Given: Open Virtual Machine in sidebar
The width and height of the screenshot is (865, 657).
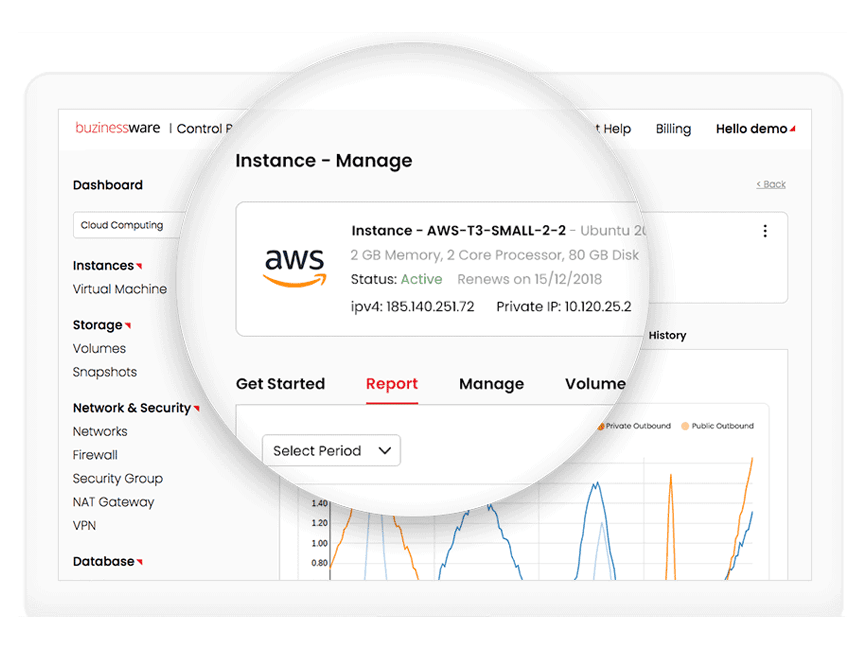Looking at the screenshot, I should 120,289.
